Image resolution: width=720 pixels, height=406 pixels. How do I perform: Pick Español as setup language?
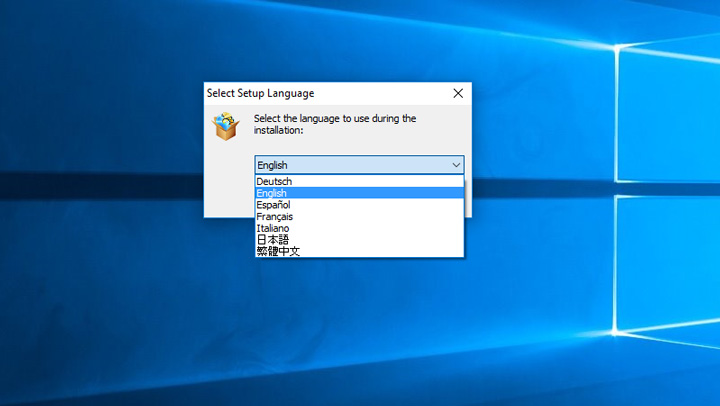359,204
